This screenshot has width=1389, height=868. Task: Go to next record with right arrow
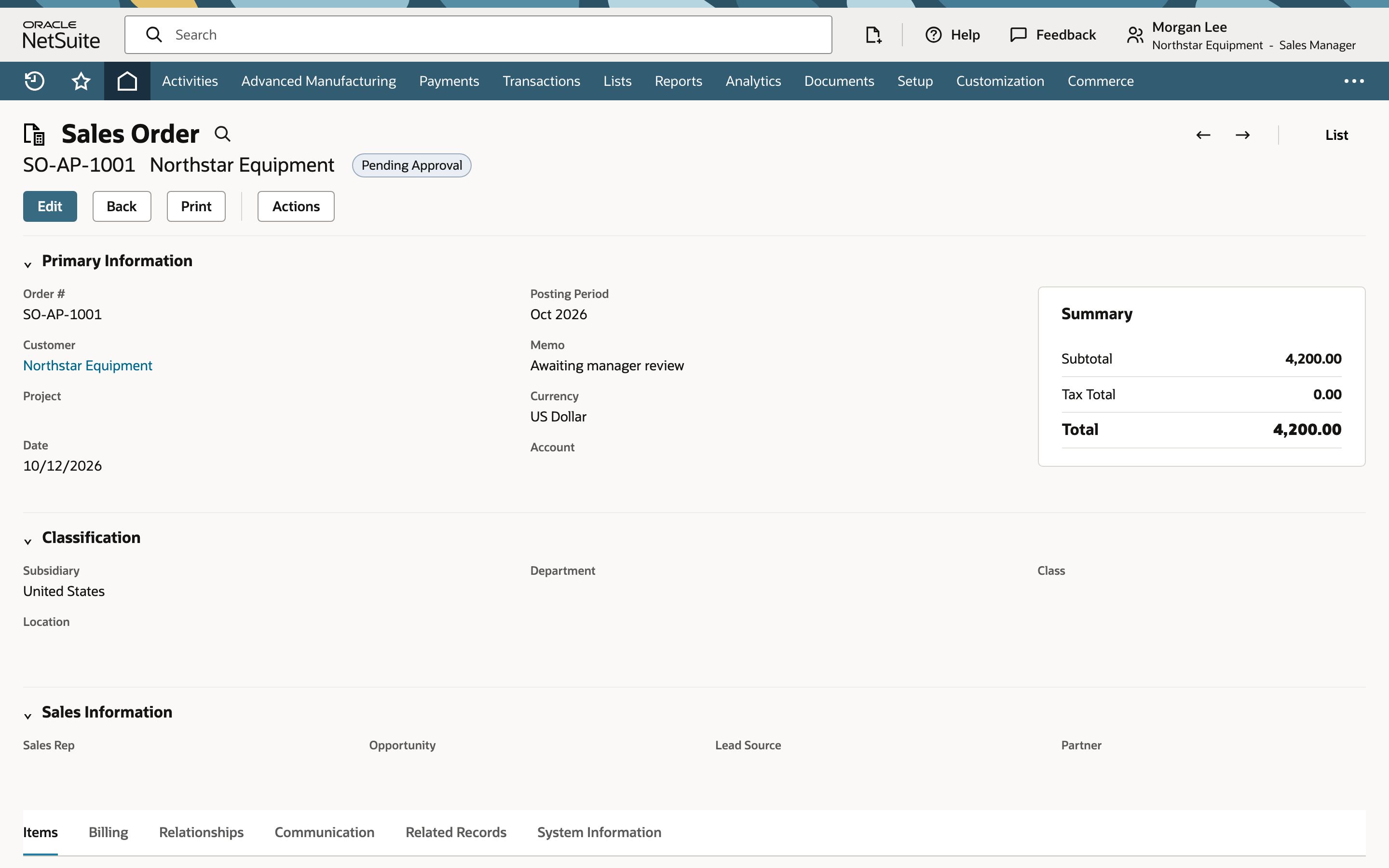[1243, 135]
